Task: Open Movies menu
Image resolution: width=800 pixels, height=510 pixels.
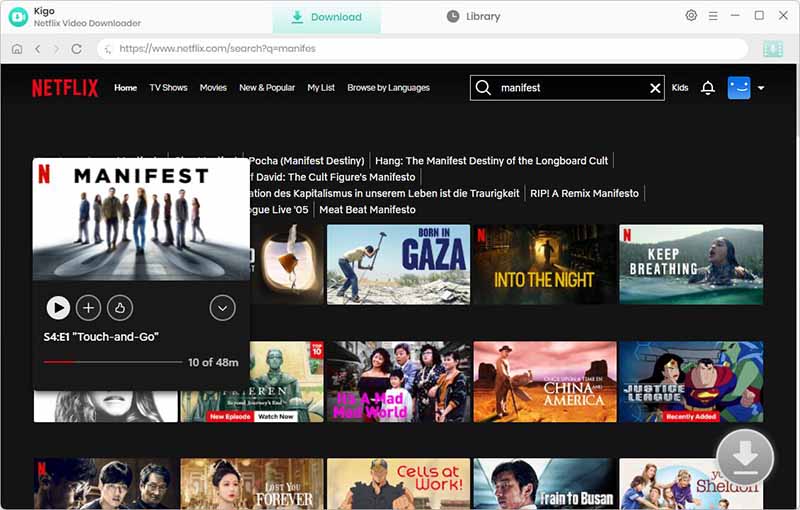Action: [x=213, y=88]
